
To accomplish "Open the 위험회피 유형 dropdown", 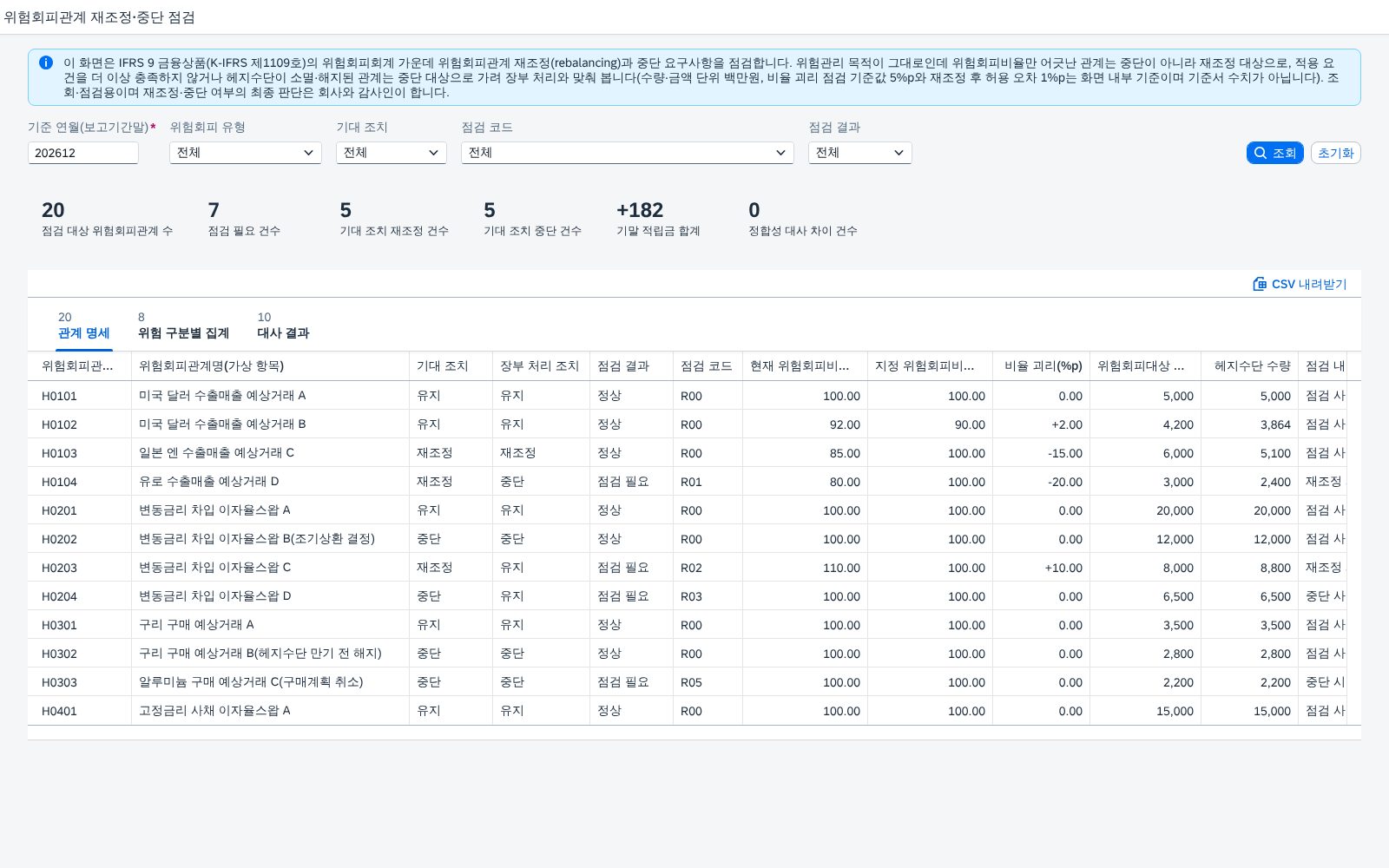I will [x=246, y=153].
